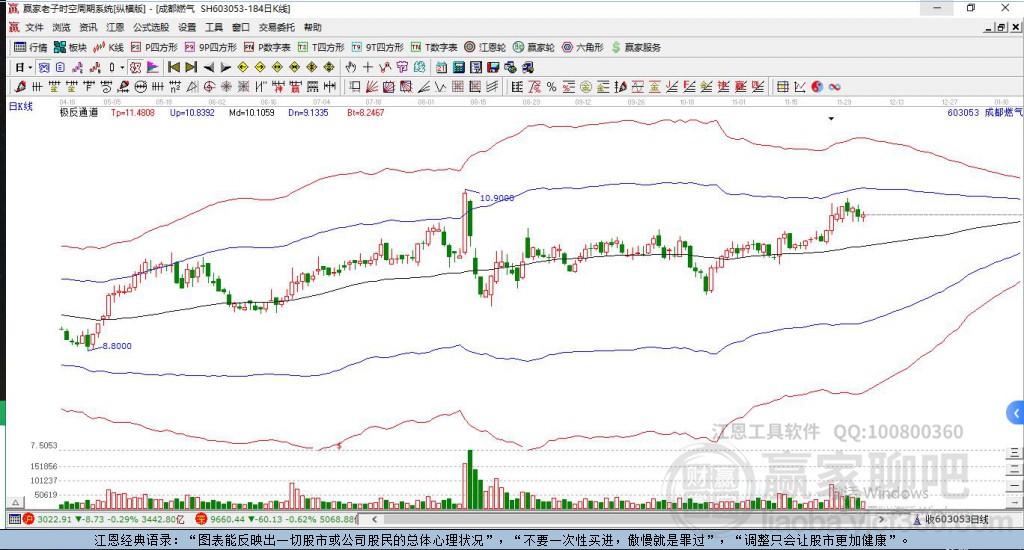Click the blue infinity symbol icon

pyautogui.click(x=833, y=87)
